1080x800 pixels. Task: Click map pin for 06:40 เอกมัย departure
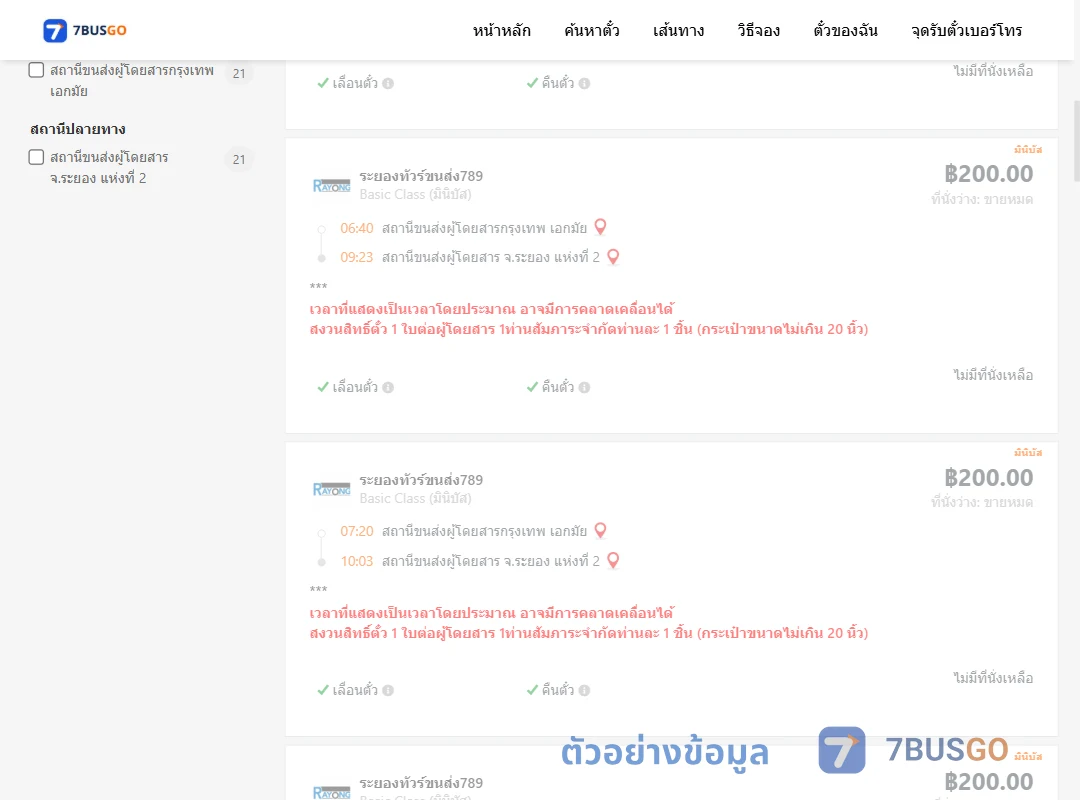coord(601,227)
